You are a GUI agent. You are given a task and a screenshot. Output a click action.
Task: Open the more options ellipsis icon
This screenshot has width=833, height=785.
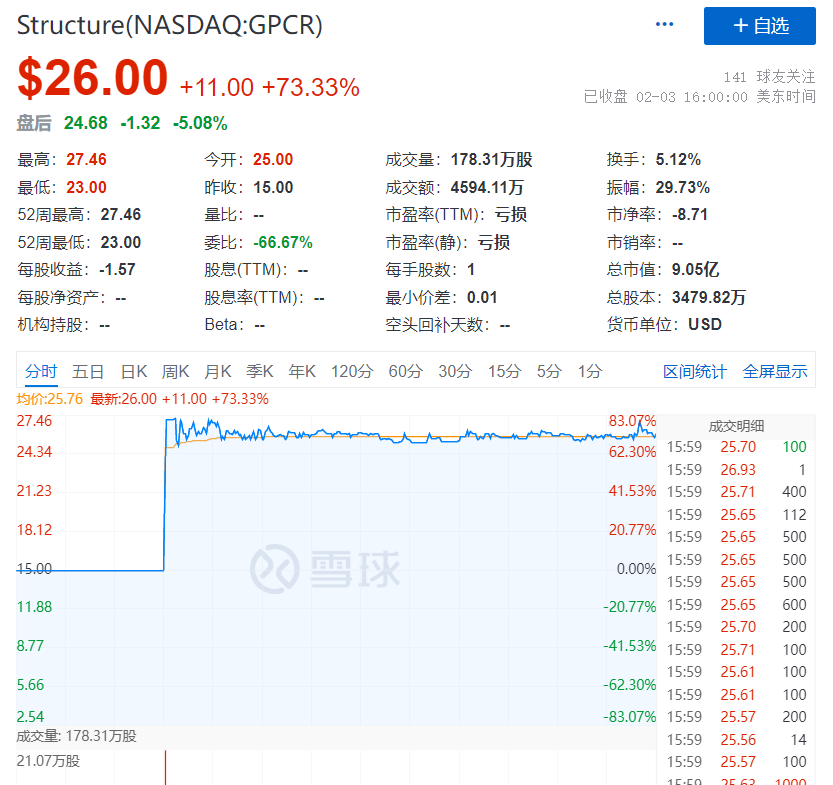coord(664,24)
